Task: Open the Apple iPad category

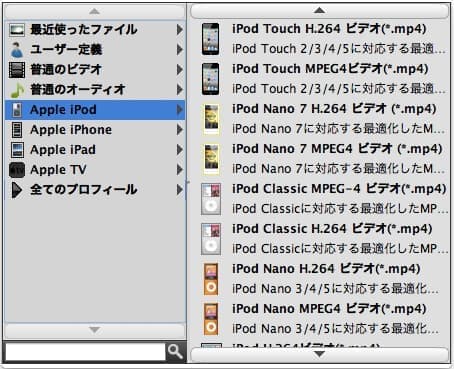Action: 95,150
